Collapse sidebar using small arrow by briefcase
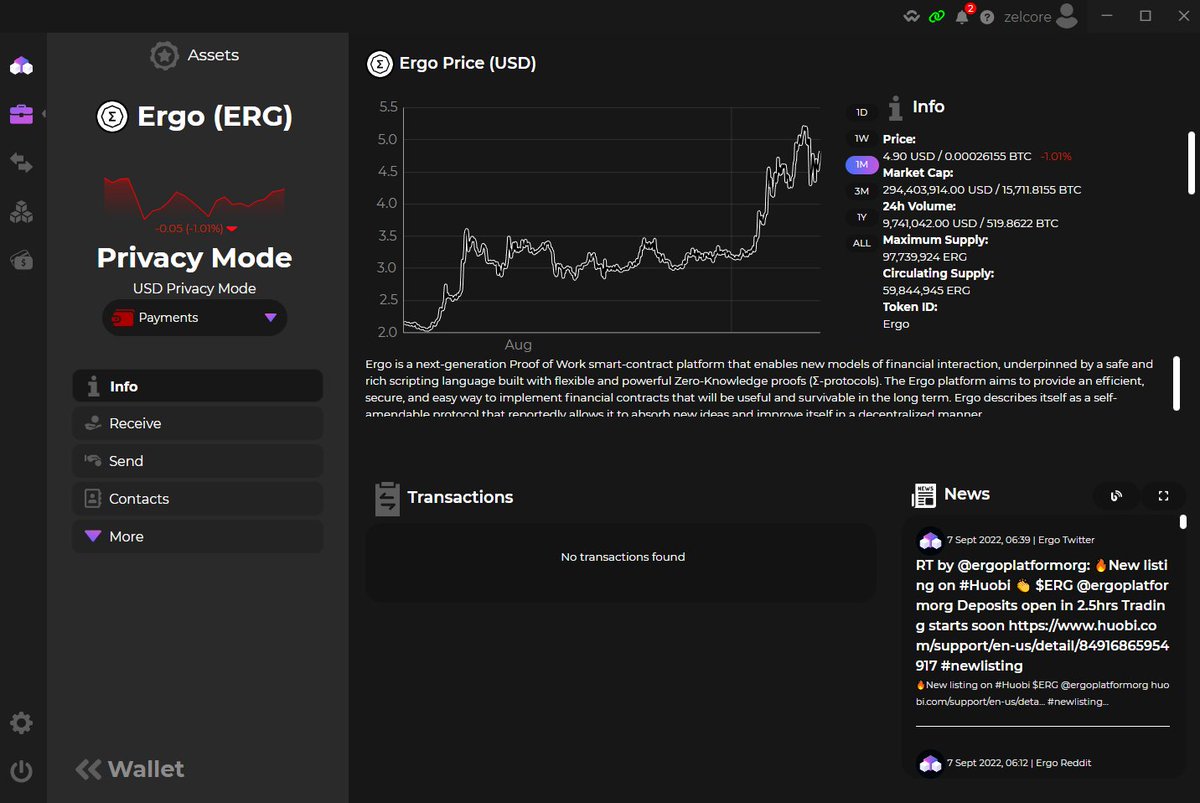This screenshot has width=1200, height=803. click(44, 114)
